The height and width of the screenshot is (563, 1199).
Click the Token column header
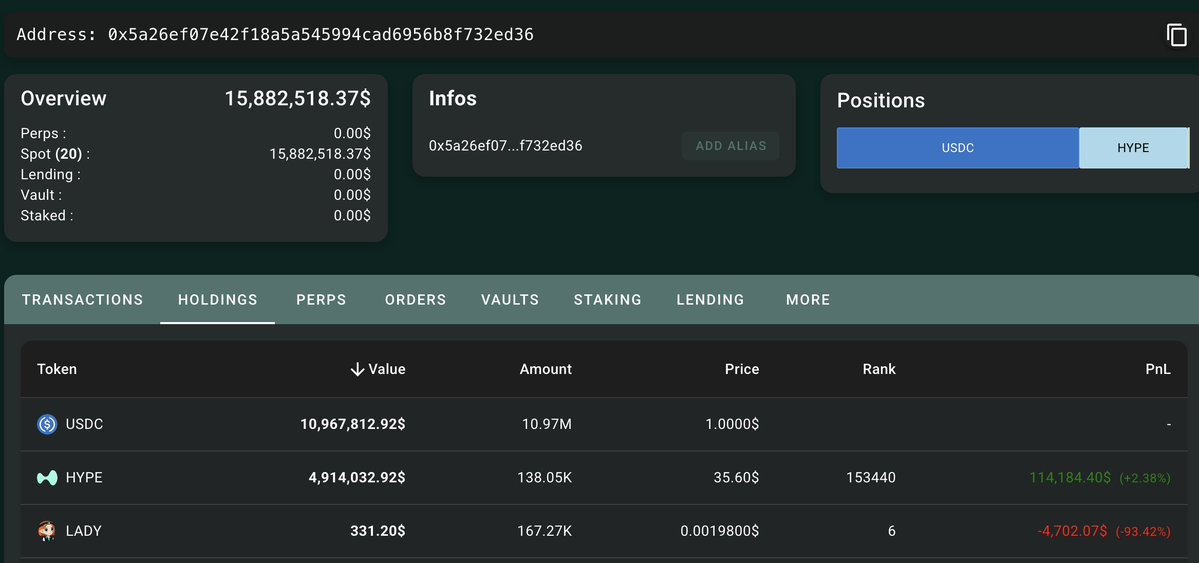(57, 370)
